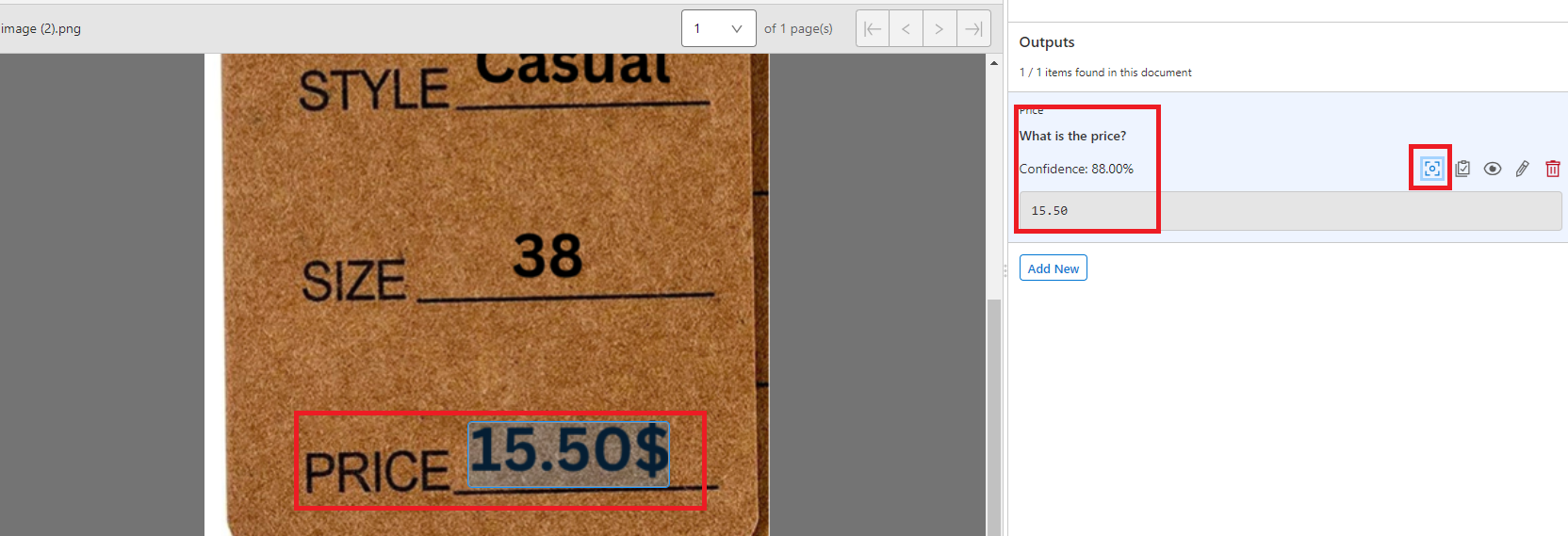Click the size value 38 on the tag
The width and height of the screenshot is (1568, 536).
click(547, 256)
